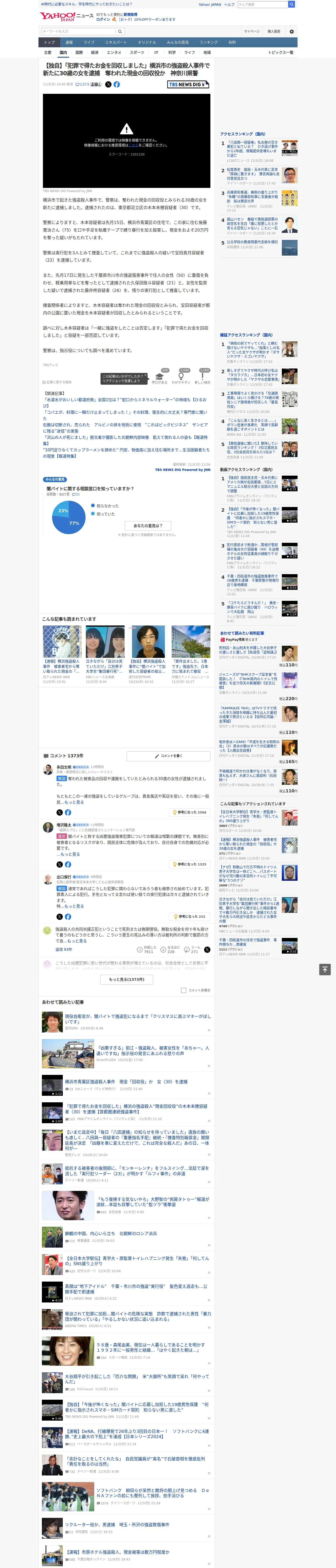The height and width of the screenshot is (1568, 336).
Task: Open thumbnail 泣きながら「自分は見ていただけ」
Action: click(x=105, y=642)
